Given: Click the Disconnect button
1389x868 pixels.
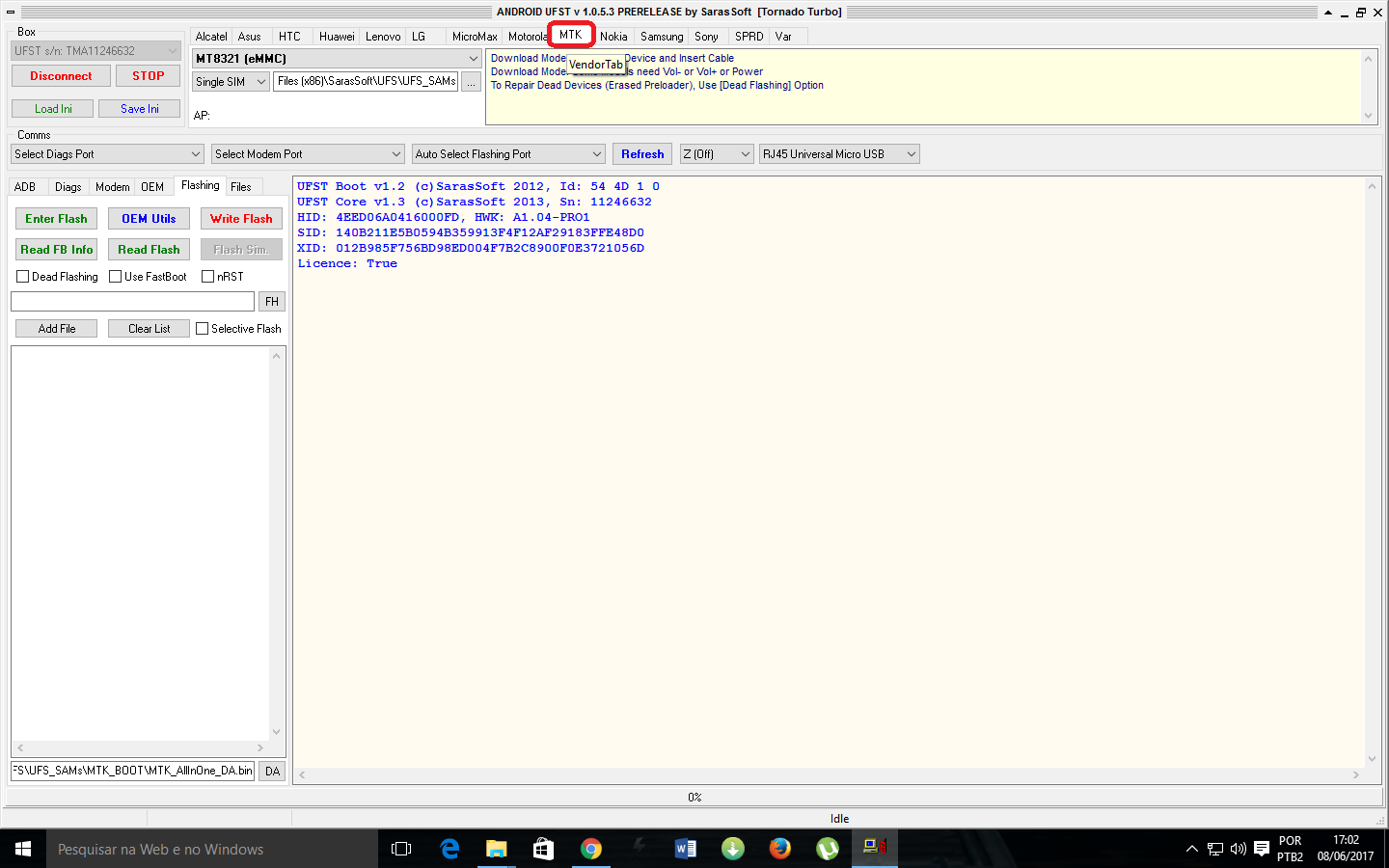Looking at the screenshot, I should point(61,76).
